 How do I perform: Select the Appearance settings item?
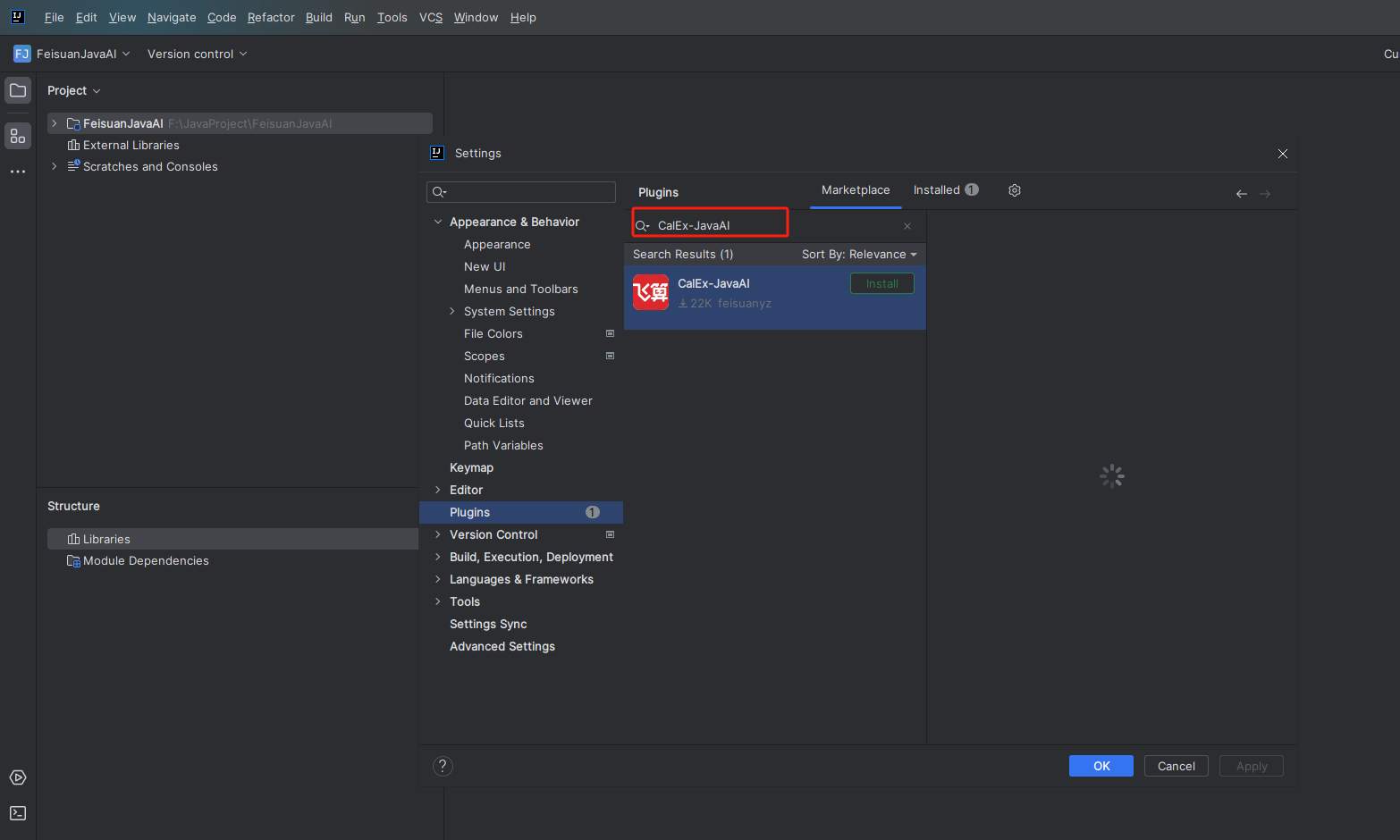pyautogui.click(x=497, y=244)
